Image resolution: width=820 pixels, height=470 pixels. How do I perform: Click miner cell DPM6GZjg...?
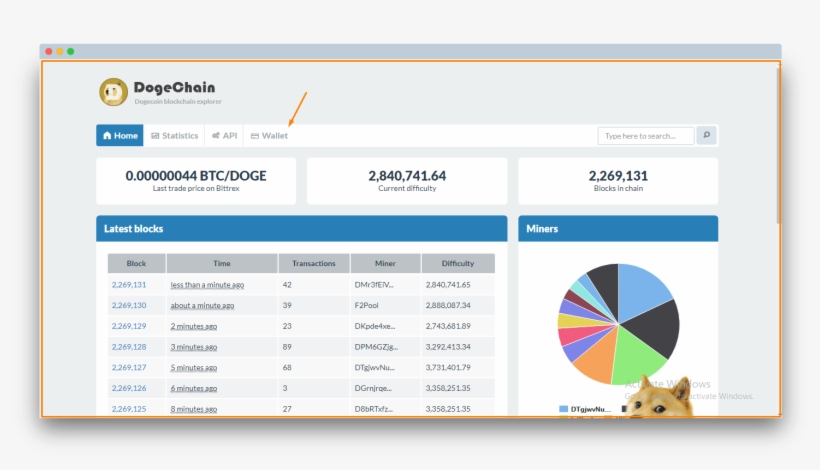(376, 347)
